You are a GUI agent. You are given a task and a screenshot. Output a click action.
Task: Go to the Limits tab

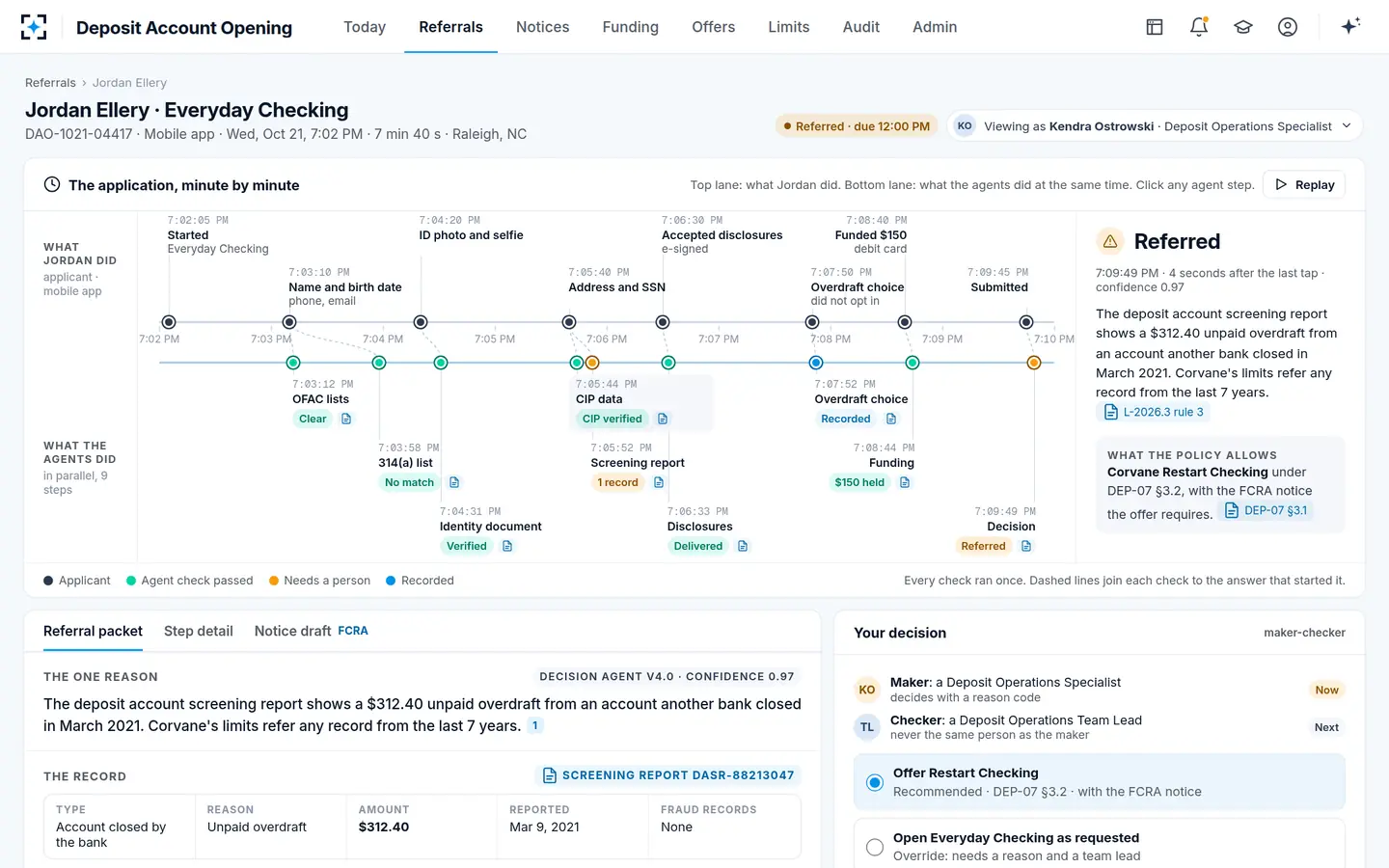[788, 27]
